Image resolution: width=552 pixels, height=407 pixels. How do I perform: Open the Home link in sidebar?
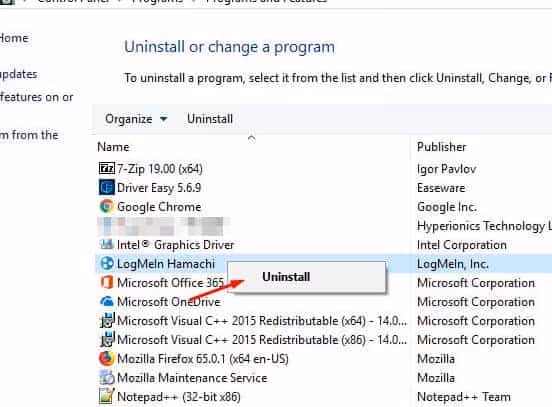click(14, 38)
